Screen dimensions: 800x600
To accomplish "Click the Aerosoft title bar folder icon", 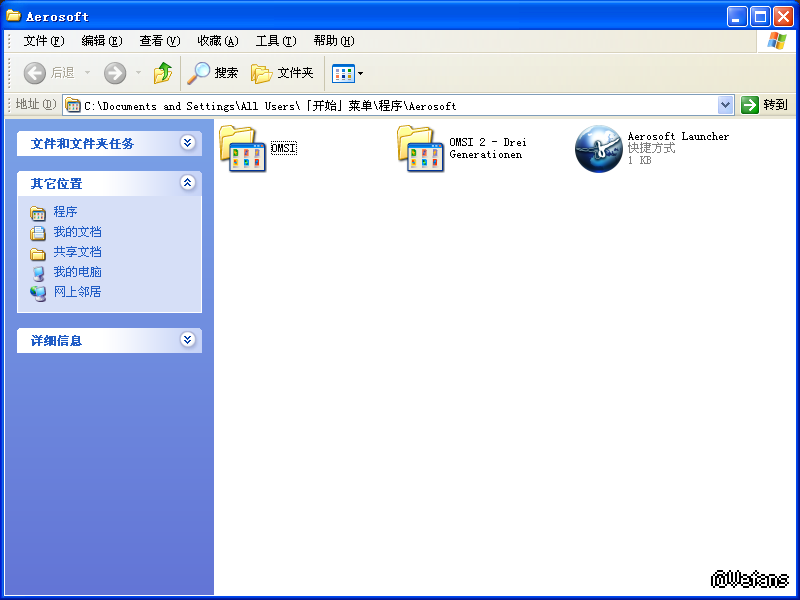I will pyautogui.click(x=13, y=16).
